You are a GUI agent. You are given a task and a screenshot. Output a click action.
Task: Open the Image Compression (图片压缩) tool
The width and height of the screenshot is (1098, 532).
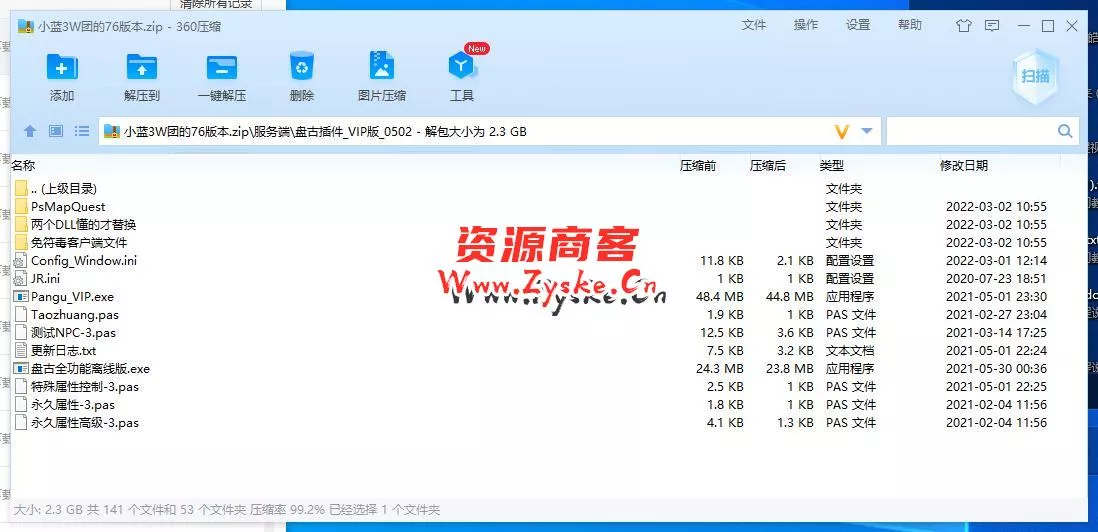381,68
